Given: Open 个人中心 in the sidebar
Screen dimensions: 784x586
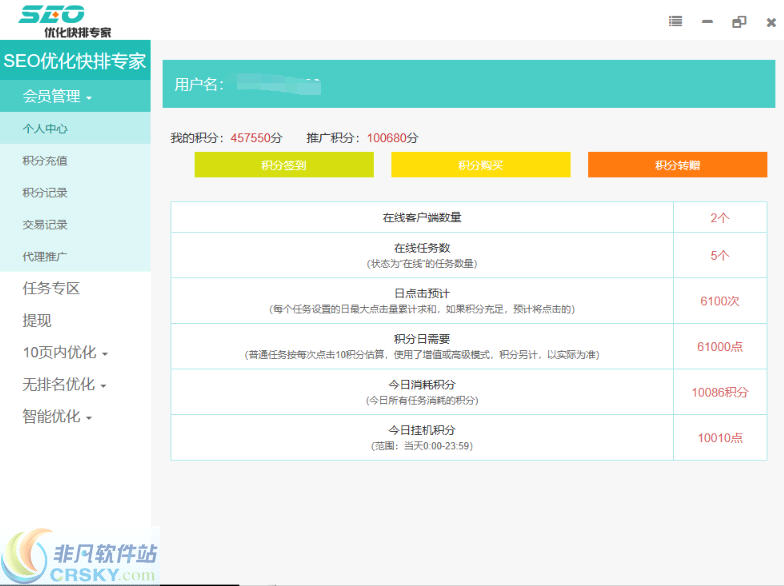Looking at the screenshot, I should point(75,128).
